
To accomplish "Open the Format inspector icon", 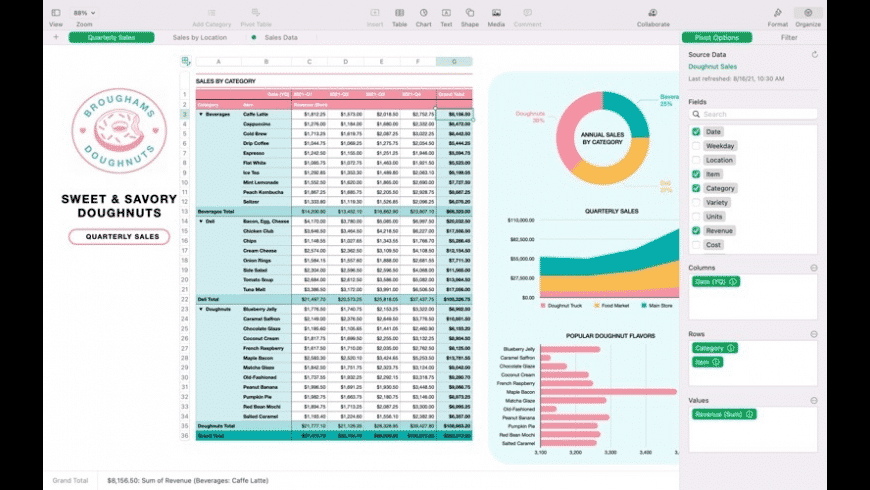I will tap(777, 13).
